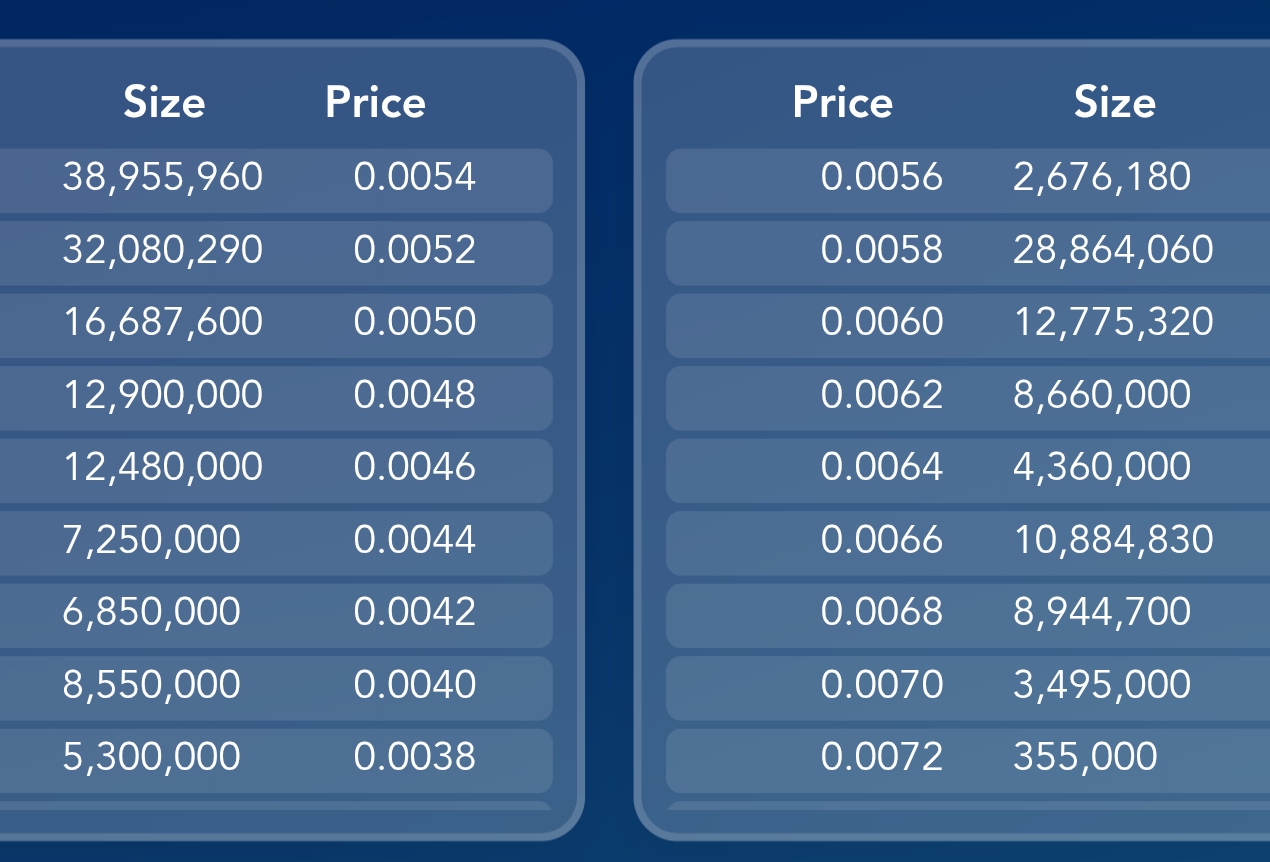
Task: Click the ask price 0.0066
Action: point(881,540)
